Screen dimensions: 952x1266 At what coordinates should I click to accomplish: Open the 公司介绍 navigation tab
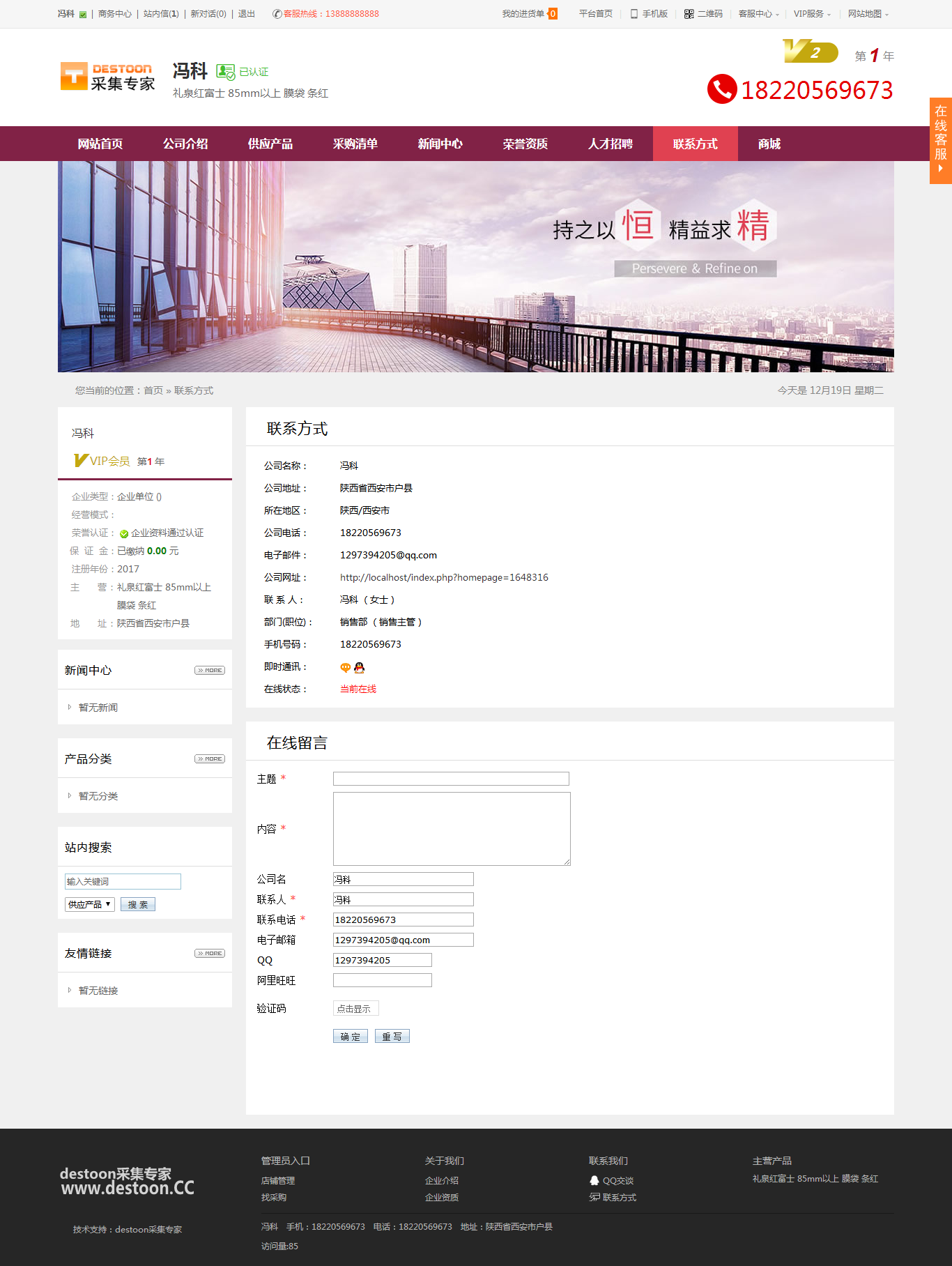(185, 144)
